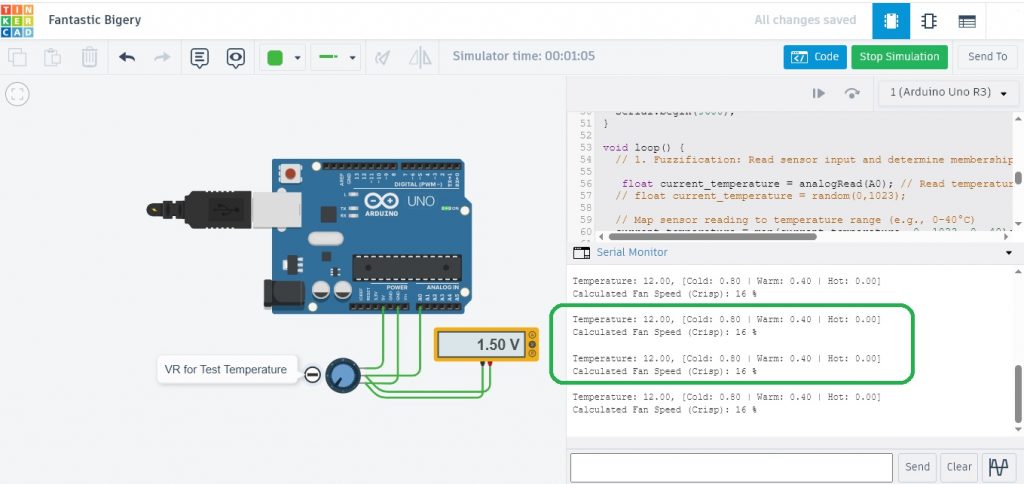Open the wire color dropdown arrow
Viewport: 1024px width, 484px height.
point(298,57)
